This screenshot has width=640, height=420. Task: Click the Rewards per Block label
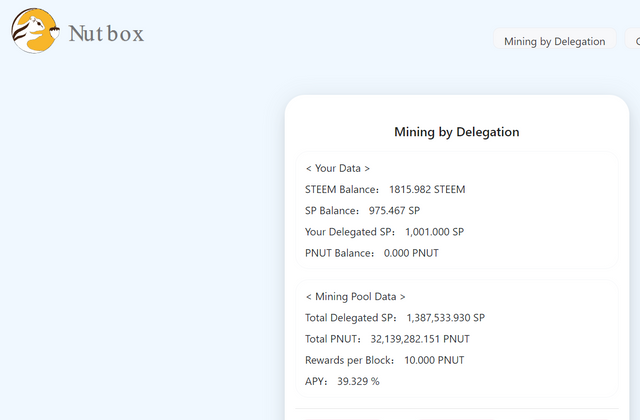(x=349, y=360)
